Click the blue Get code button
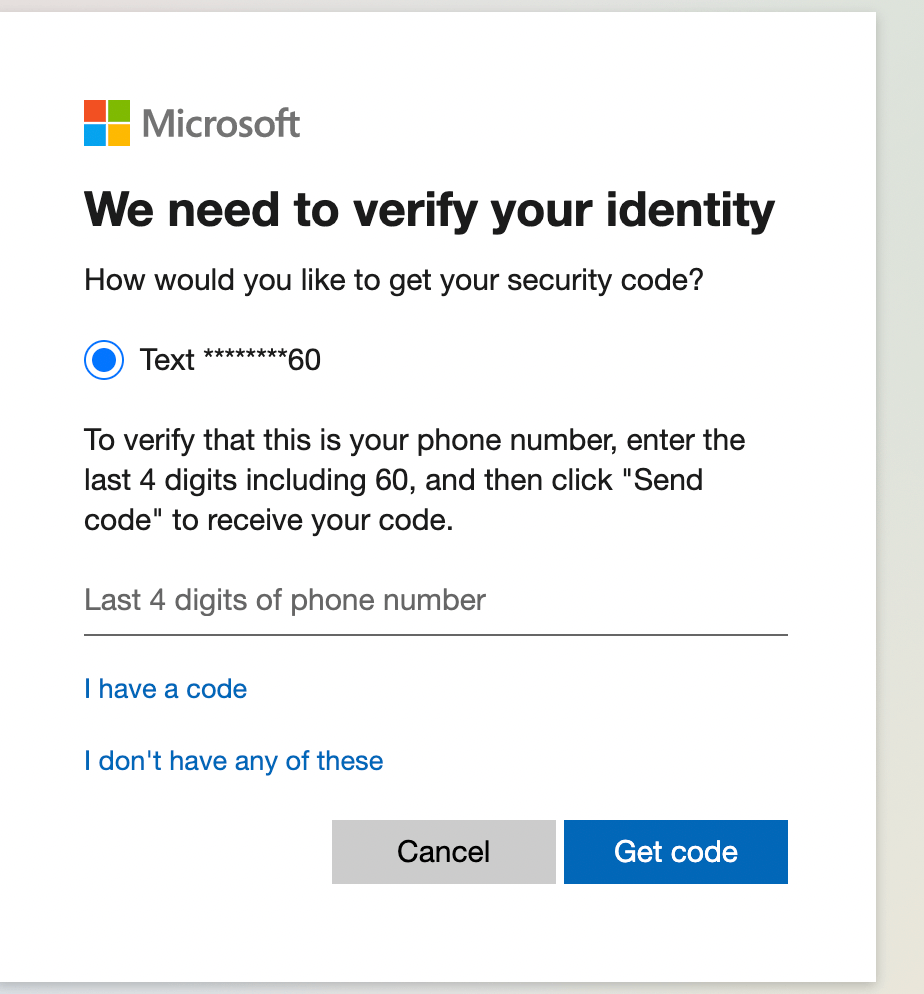Image resolution: width=924 pixels, height=994 pixels. [676, 851]
